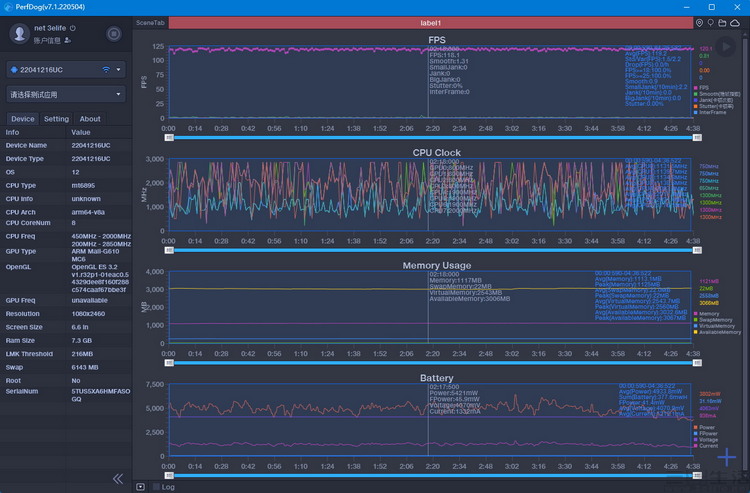The width and height of the screenshot is (750, 493).
Task: Maximize the PerfDog window
Action: pos(712,7)
